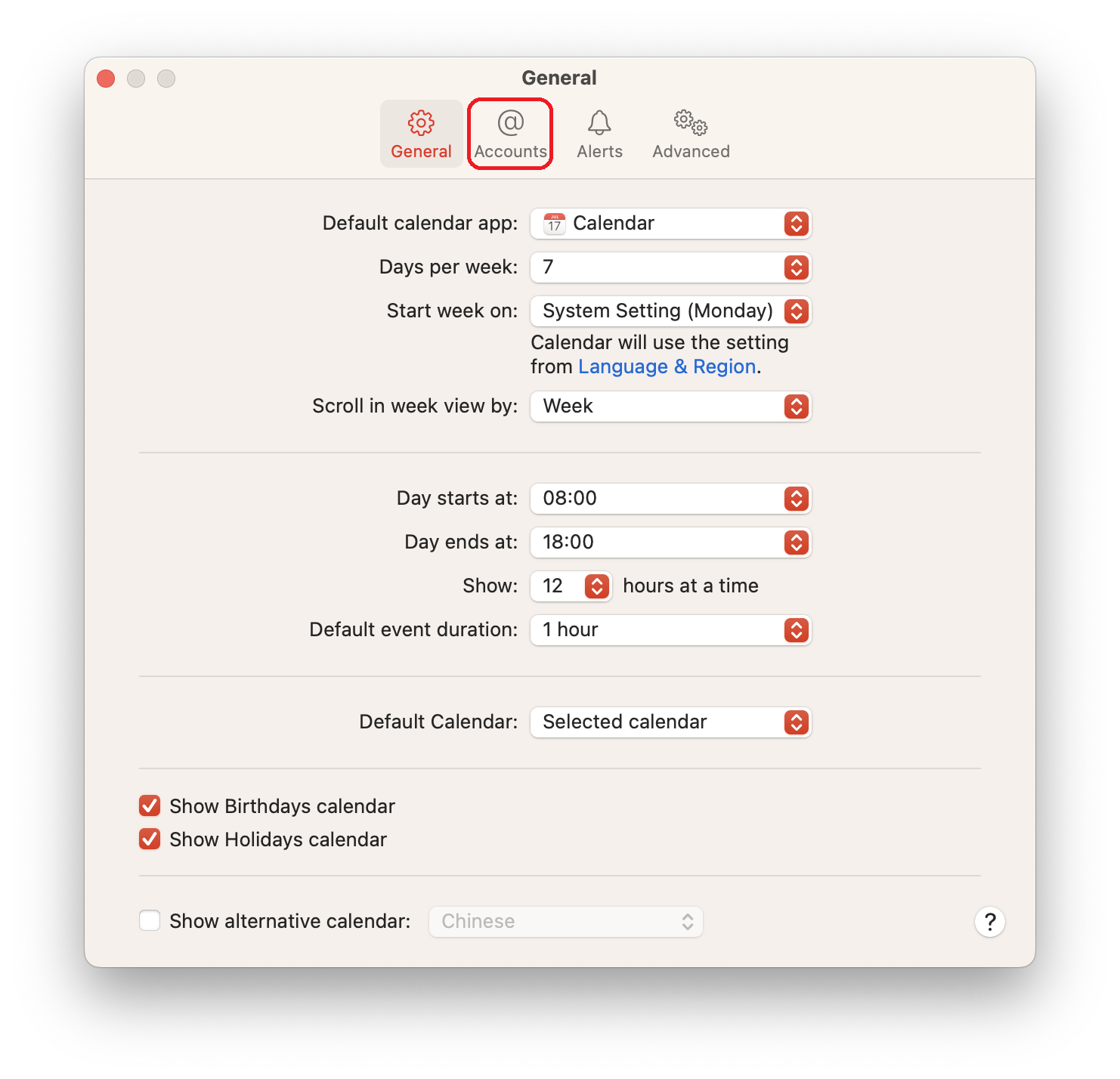Open the Default Calendar selection menu

(670, 722)
